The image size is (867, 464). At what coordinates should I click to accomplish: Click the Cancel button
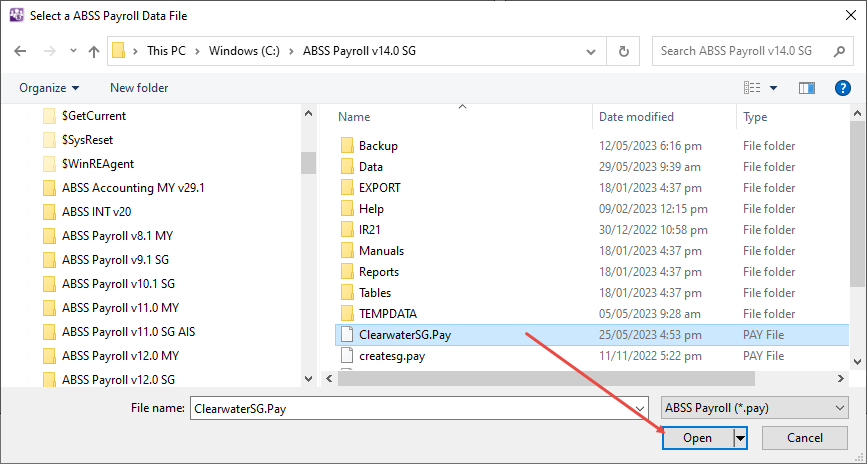805,438
